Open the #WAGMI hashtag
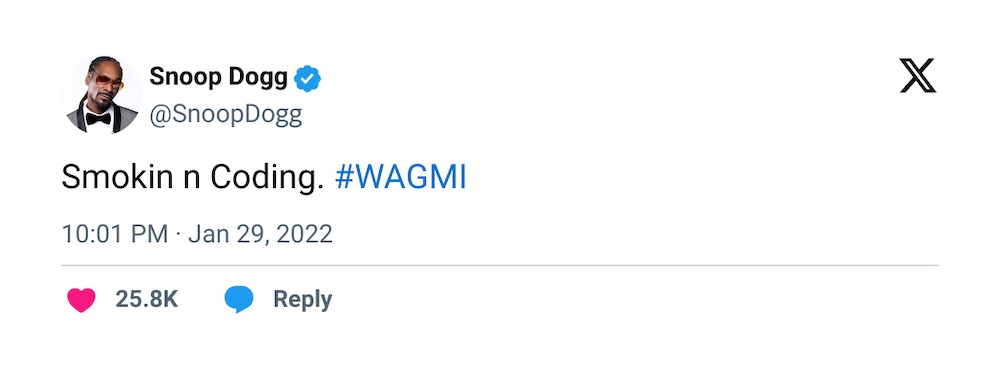1000x368 pixels. click(401, 178)
